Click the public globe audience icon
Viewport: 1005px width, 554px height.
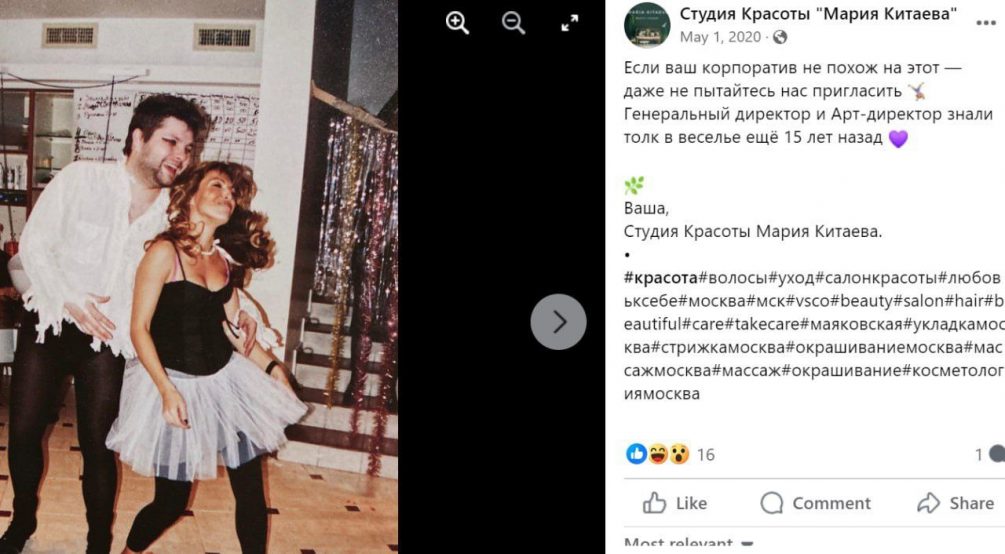780,38
